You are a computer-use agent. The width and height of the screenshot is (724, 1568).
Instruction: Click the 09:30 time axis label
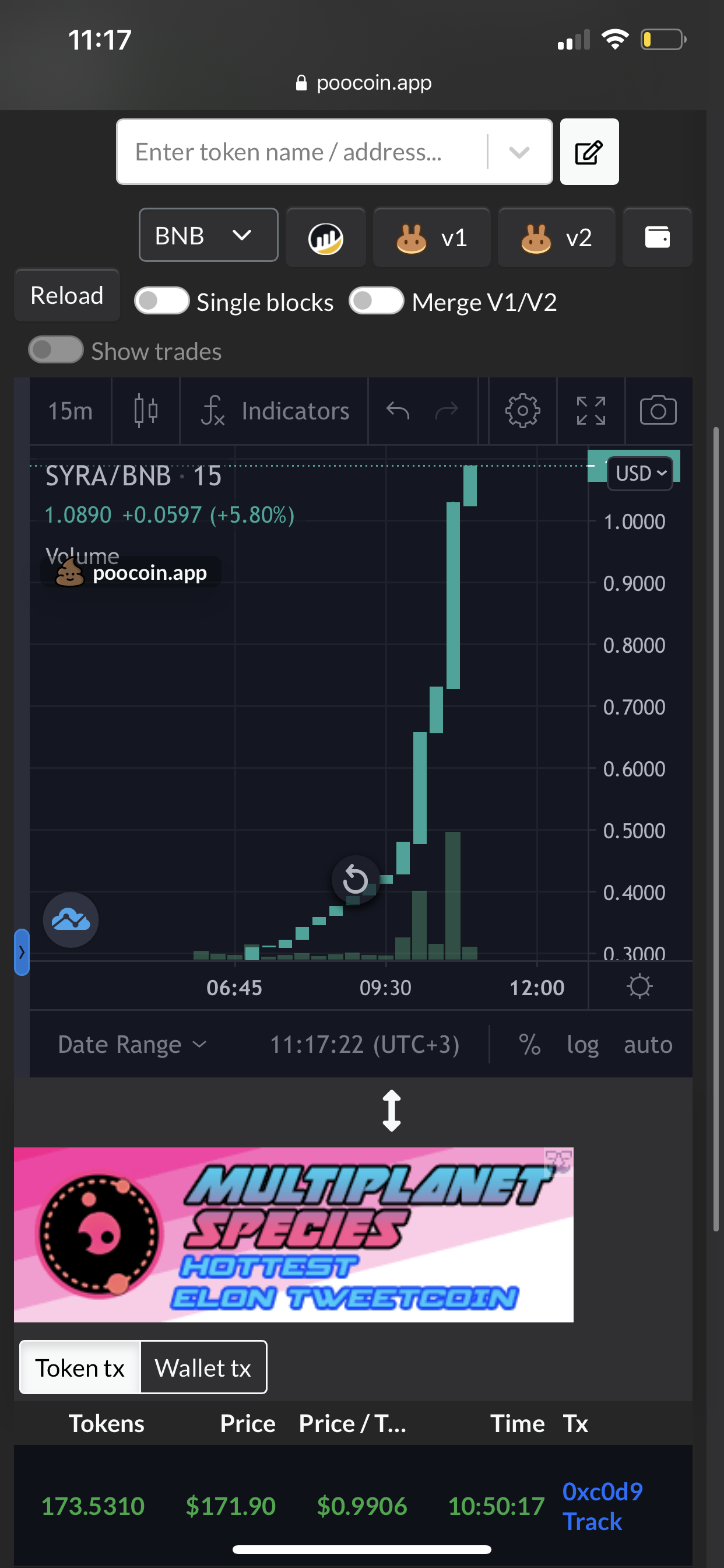(x=385, y=988)
